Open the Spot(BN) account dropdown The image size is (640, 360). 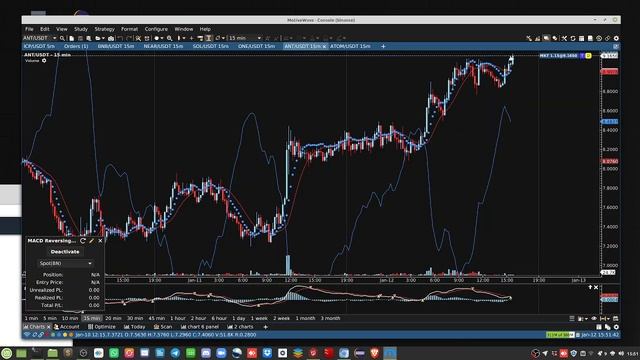pos(65,263)
